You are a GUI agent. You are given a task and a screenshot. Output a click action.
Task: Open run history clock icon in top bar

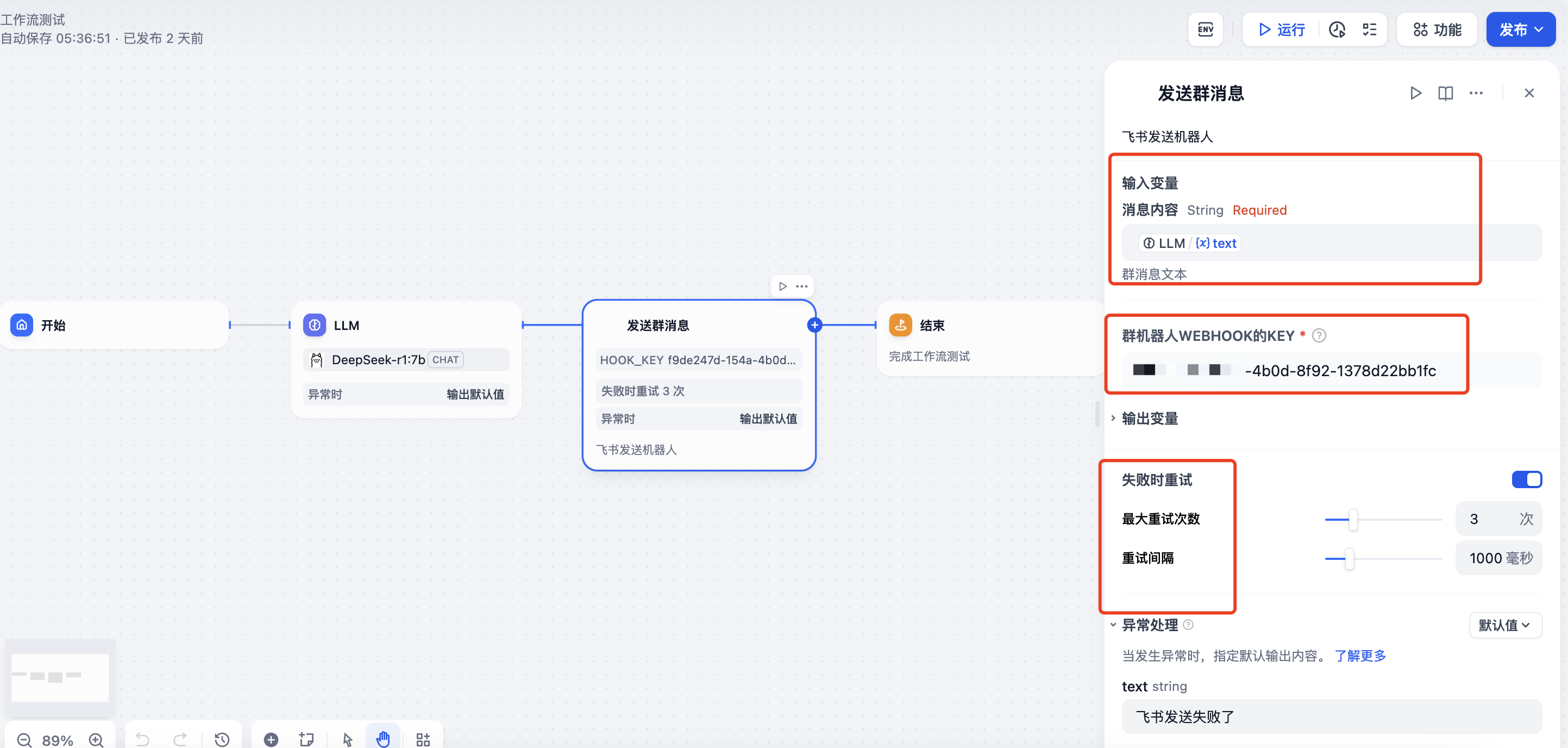1337,29
